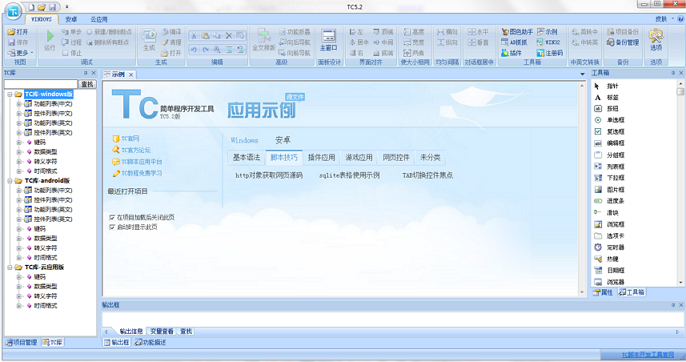Image resolution: width=686 pixels, height=362 pixels.
Task: Click the toolbox panel scrollbar down arrow
Action: point(680,282)
